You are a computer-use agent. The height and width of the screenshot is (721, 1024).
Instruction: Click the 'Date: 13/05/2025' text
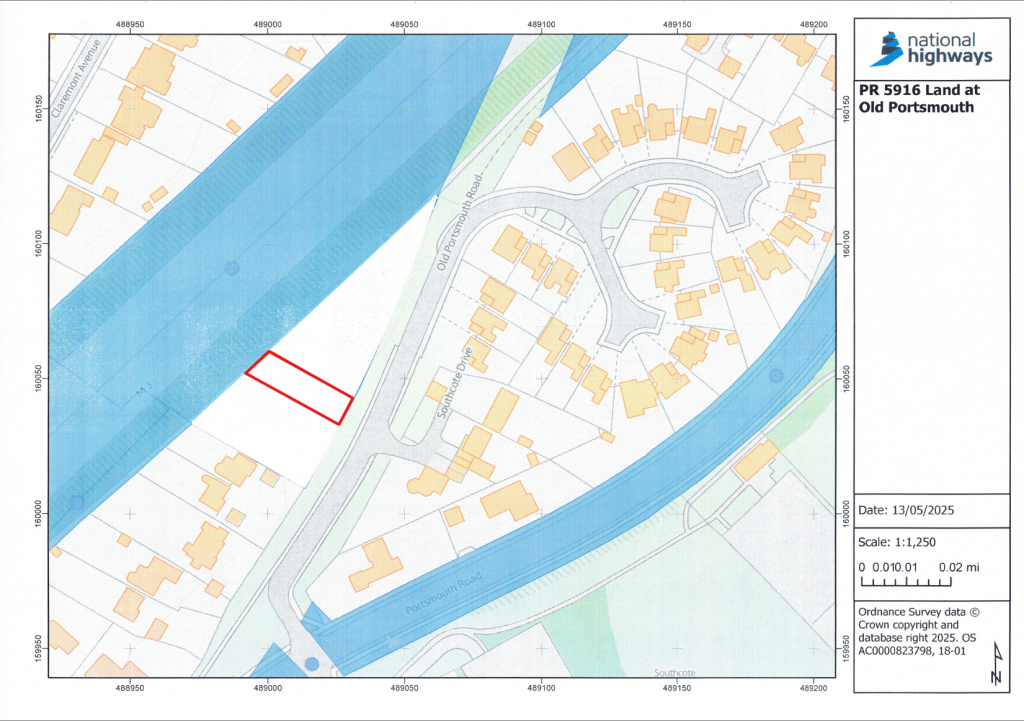click(x=908, y=511)
